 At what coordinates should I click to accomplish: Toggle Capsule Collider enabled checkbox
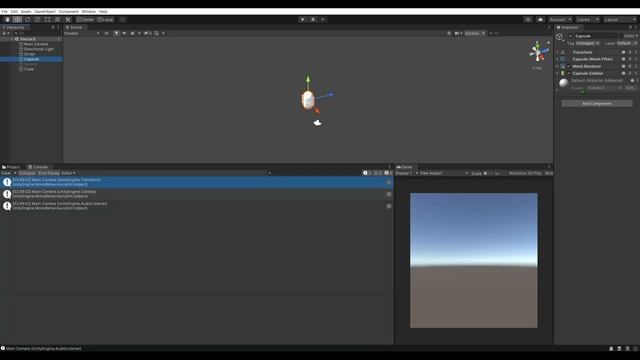coord(569,73)
